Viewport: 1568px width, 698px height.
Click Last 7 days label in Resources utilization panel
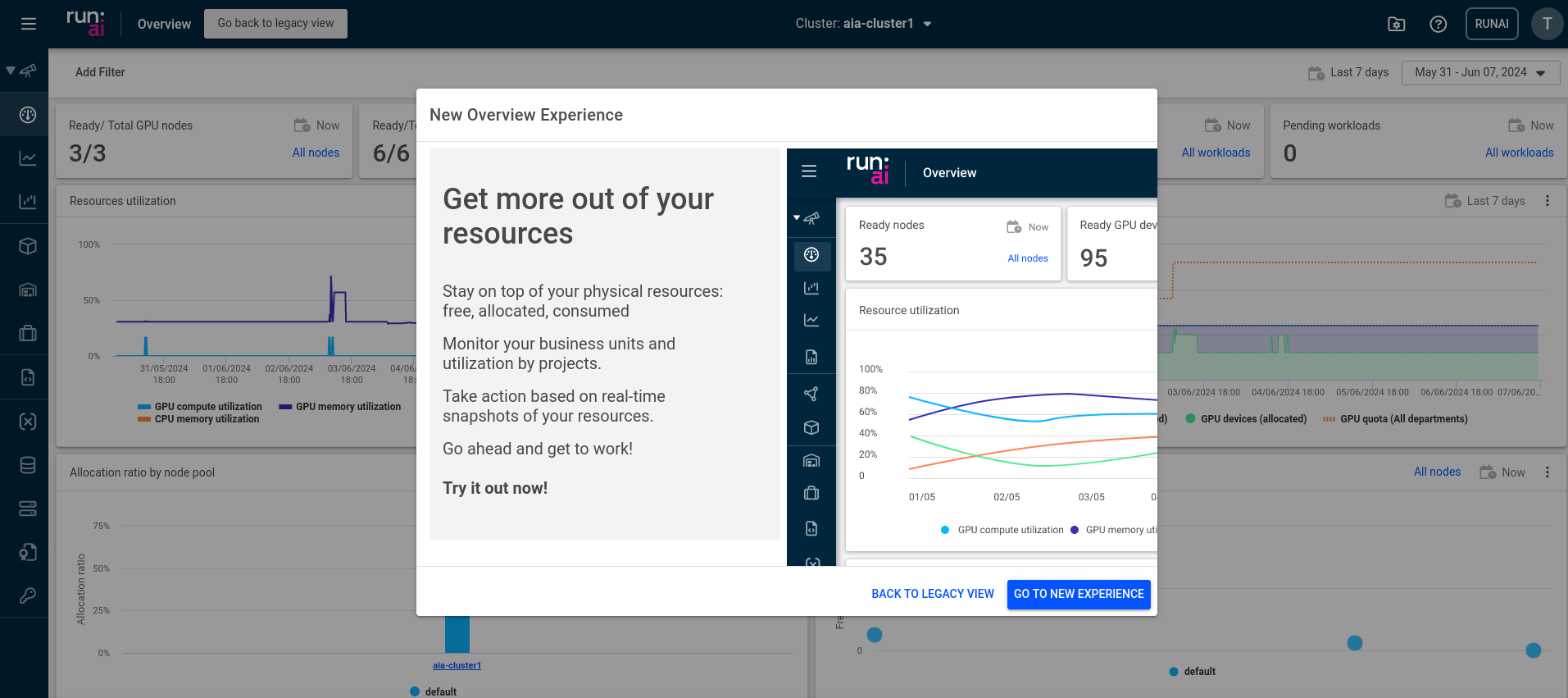tap(1496, 201)
